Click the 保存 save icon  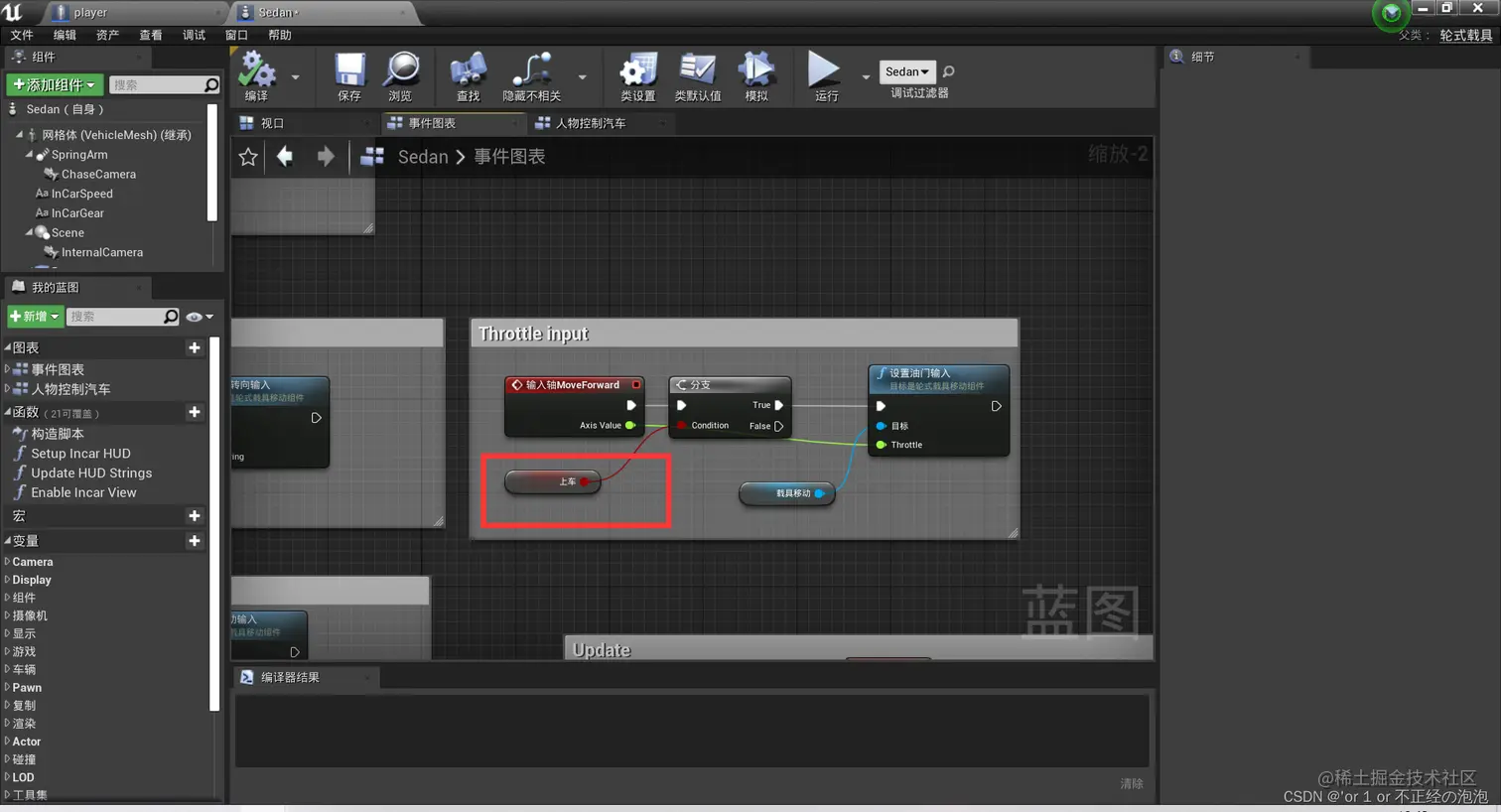click(x=349, y=69)
